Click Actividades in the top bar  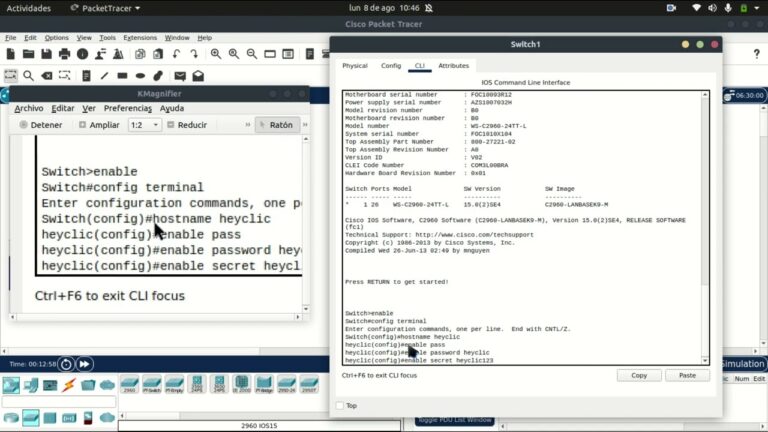[29, 7]
